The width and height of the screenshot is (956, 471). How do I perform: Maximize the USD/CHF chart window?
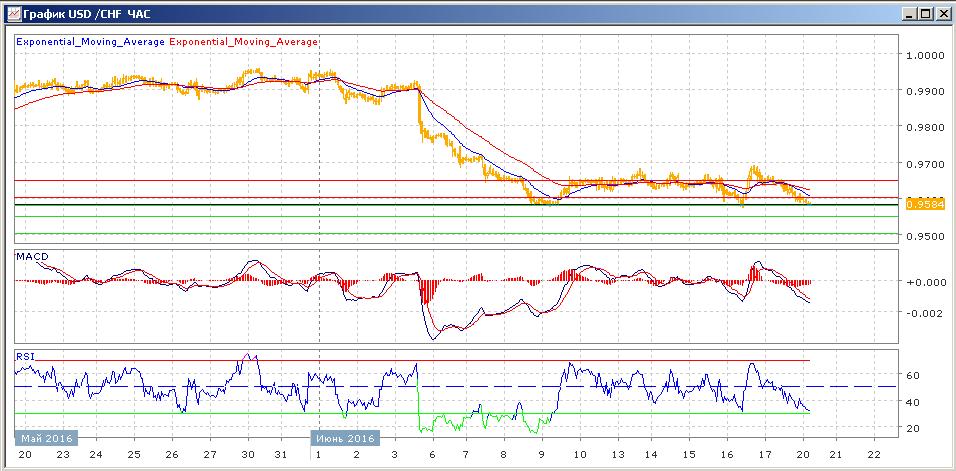tap(925, 13)
